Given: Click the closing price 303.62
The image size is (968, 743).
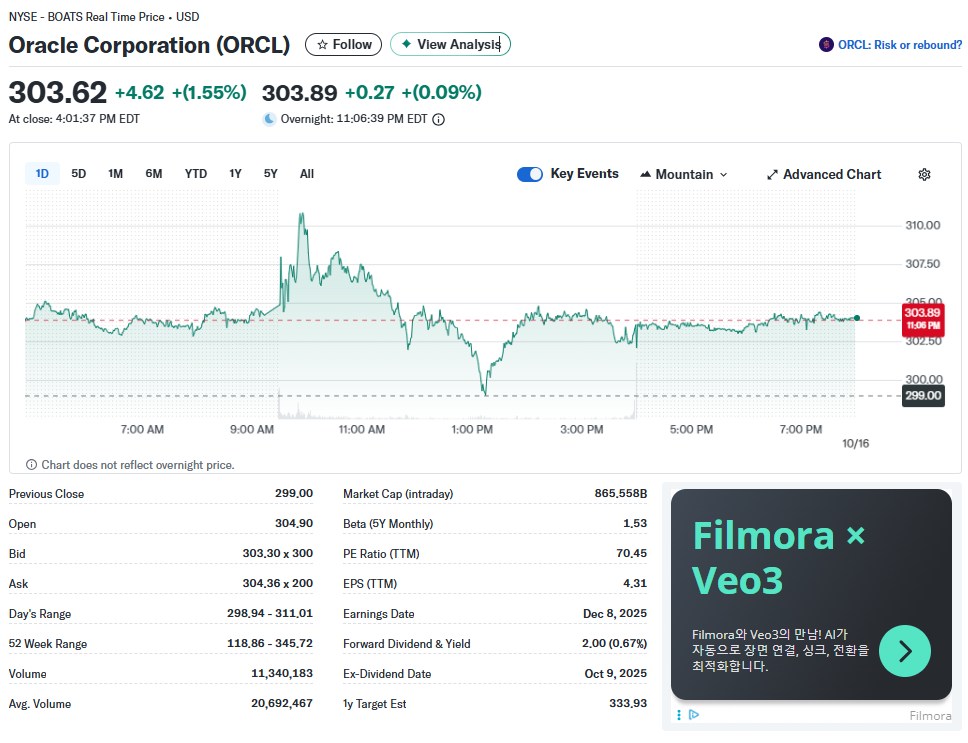Looking at the screenshot, I should [57, 93].
